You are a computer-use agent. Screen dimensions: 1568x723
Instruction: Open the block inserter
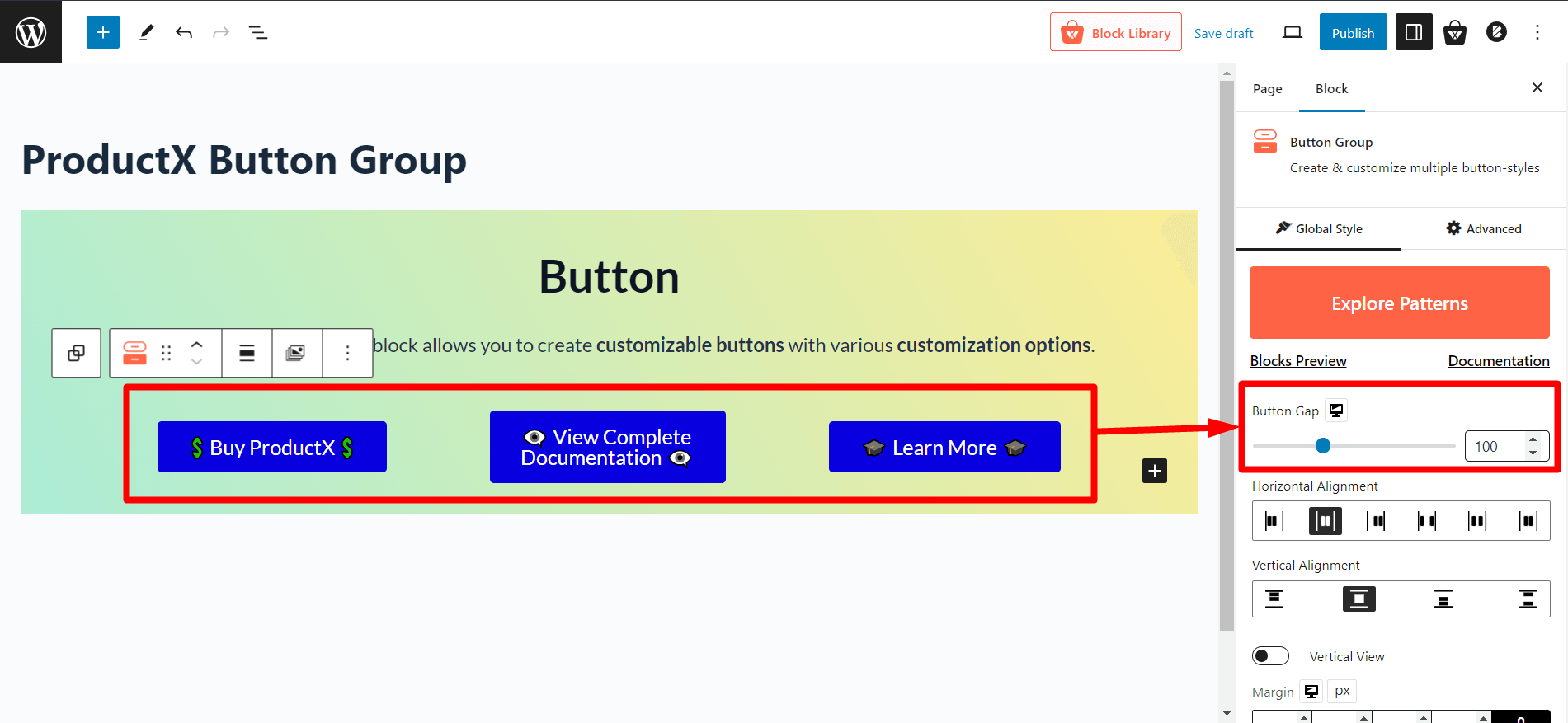(x=102, y=31)
